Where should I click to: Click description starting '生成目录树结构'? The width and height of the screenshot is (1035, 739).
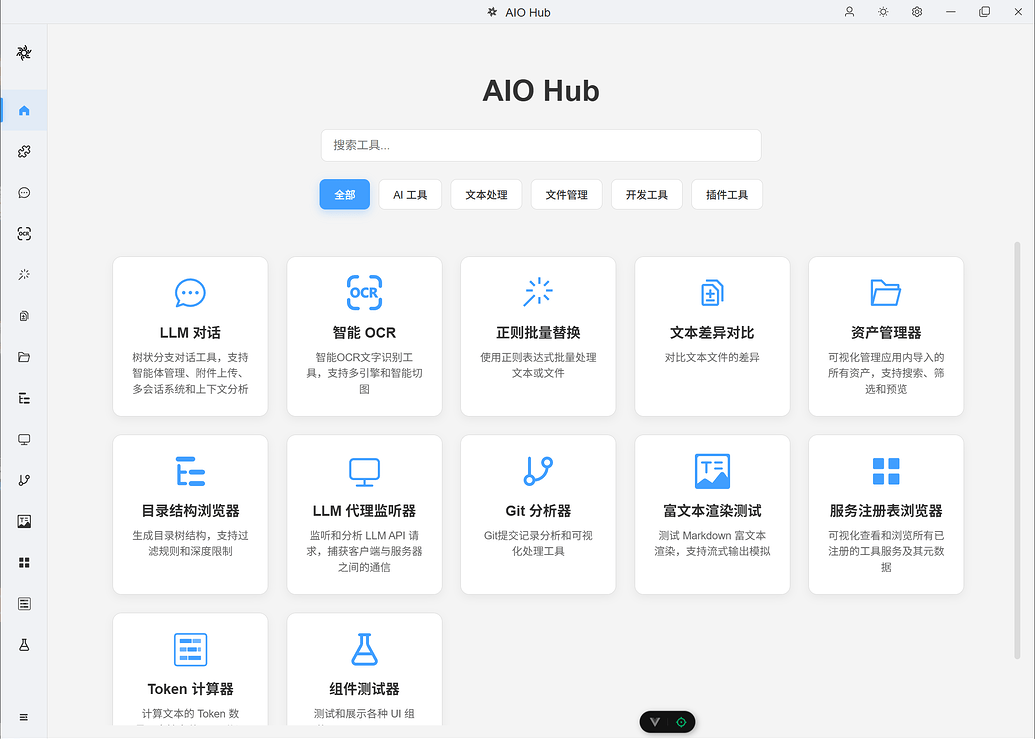pyautogui.click(x=190, y=543)
